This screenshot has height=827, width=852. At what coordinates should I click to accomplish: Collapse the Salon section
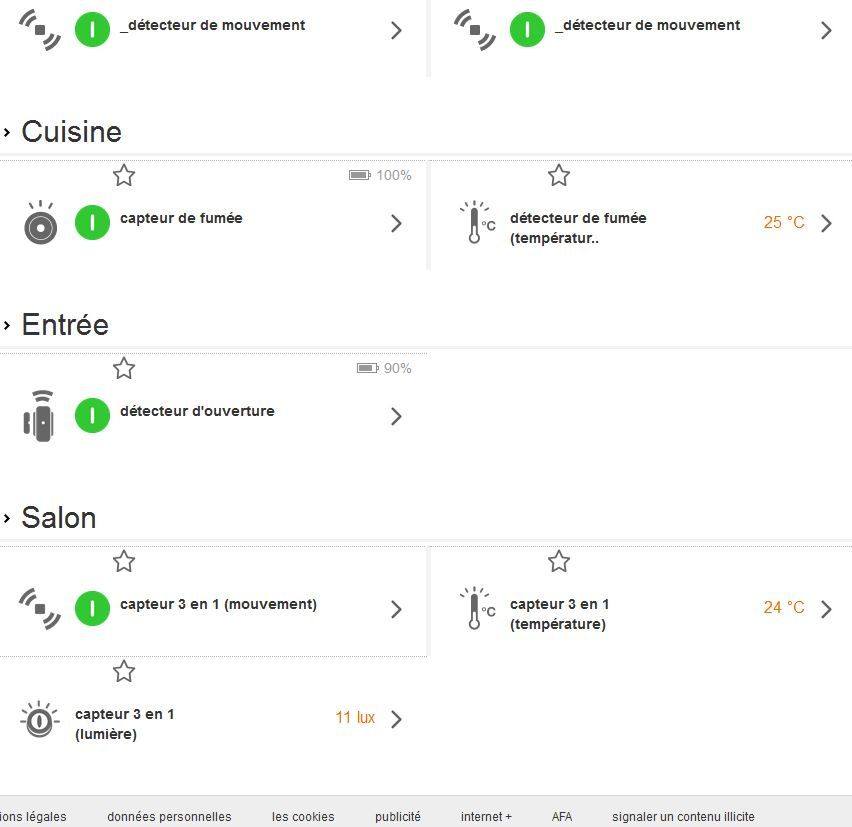(x=8, y=518)
